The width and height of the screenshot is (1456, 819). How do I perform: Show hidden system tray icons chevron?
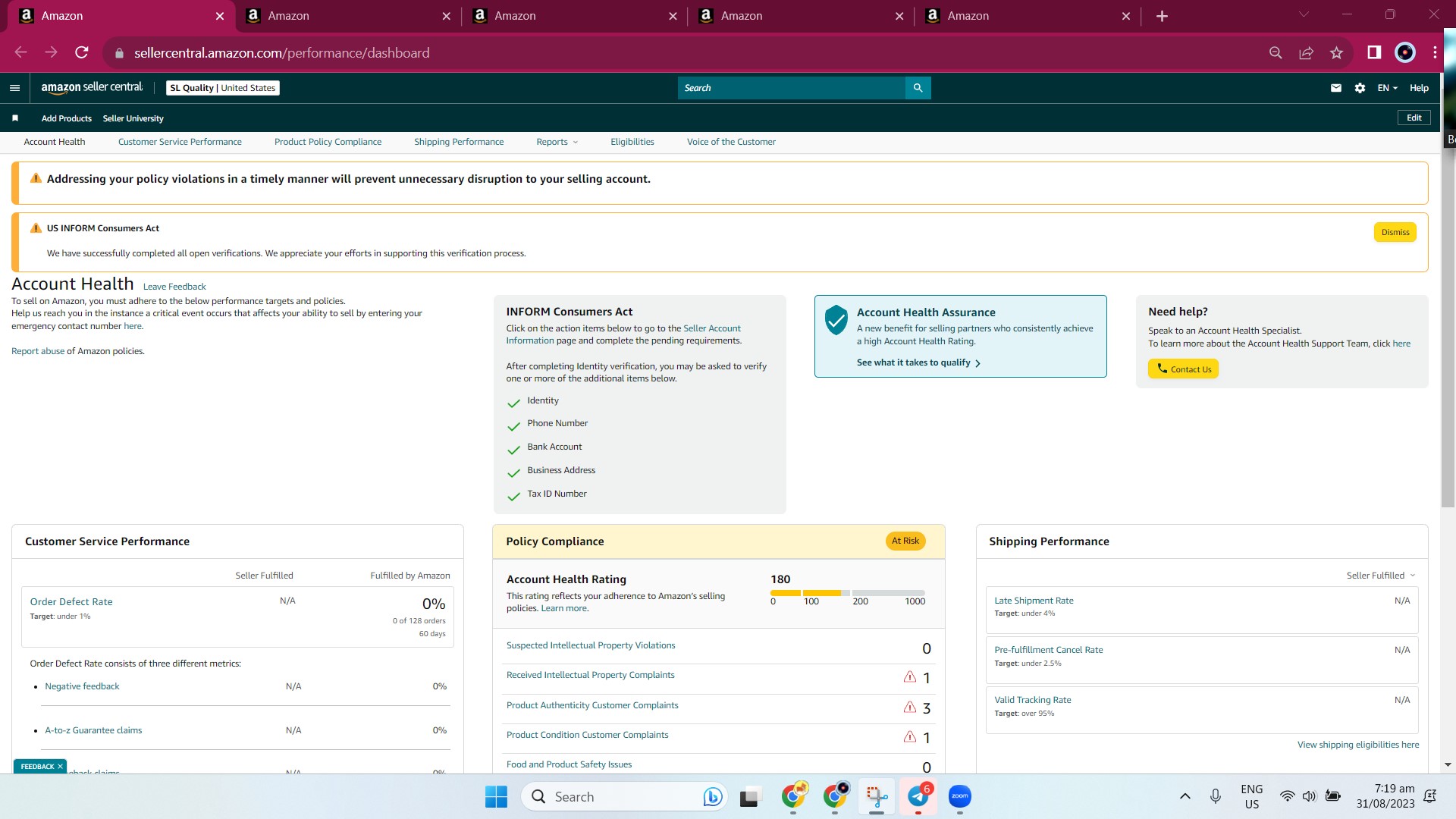(1185, 796)
